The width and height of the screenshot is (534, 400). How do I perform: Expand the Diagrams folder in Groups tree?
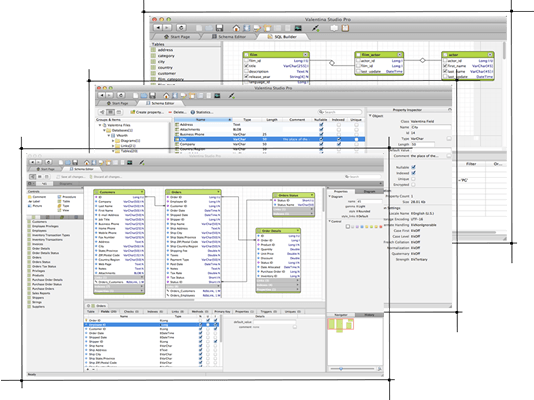coord(113,141)
